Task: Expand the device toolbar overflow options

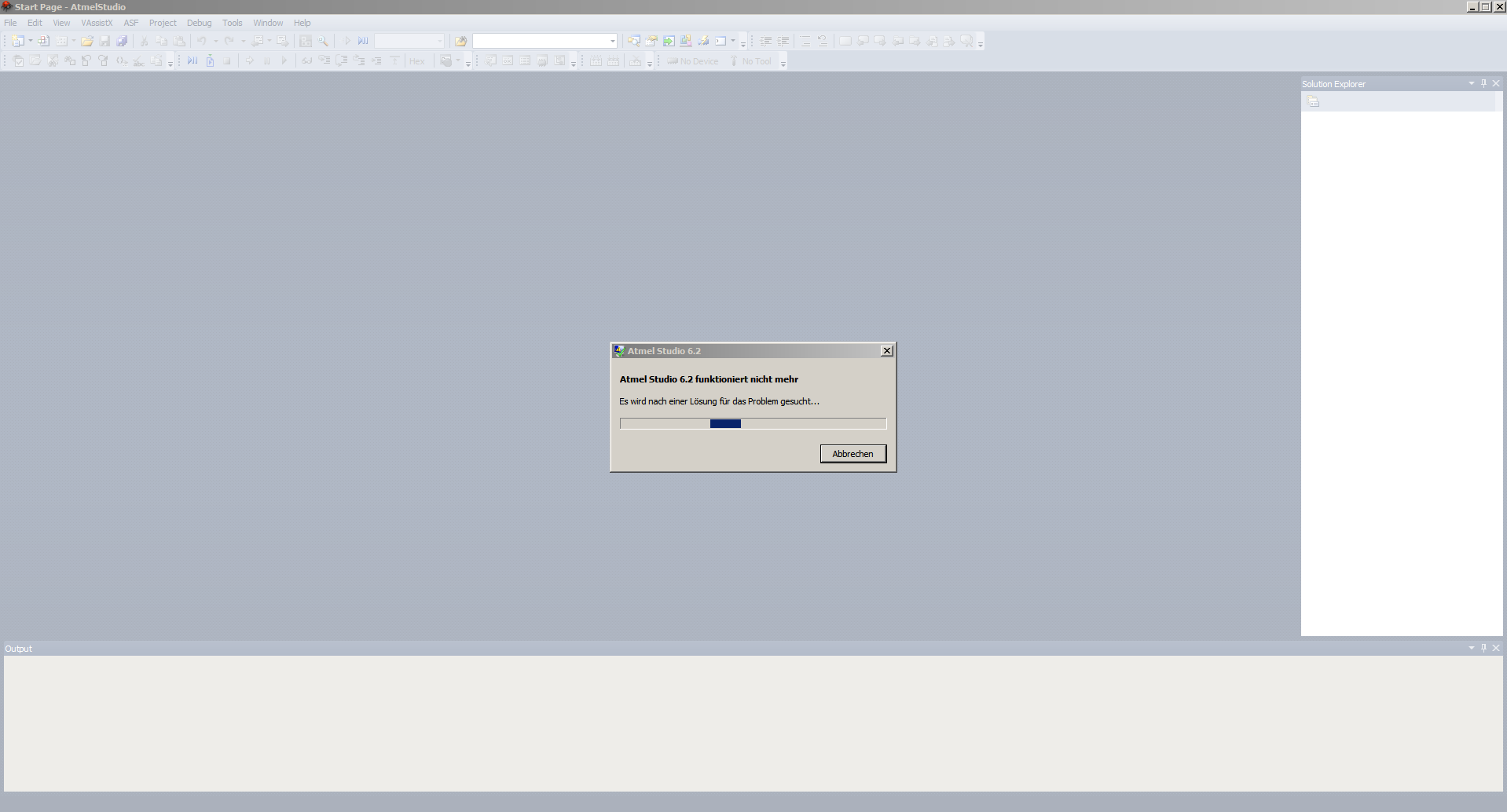Action: pyautogui.click(x=783, y=64)
